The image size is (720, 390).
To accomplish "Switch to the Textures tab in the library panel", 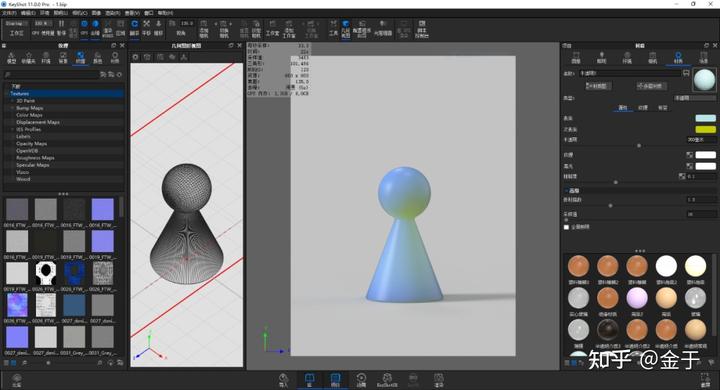I will coord(80,57).
